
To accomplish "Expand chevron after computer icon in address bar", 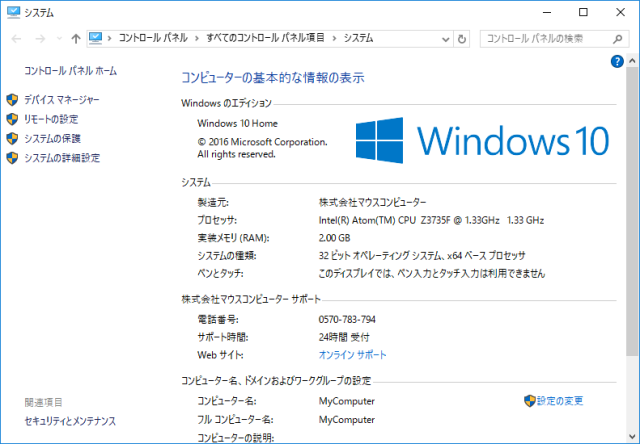I will (x=109, y=38).
